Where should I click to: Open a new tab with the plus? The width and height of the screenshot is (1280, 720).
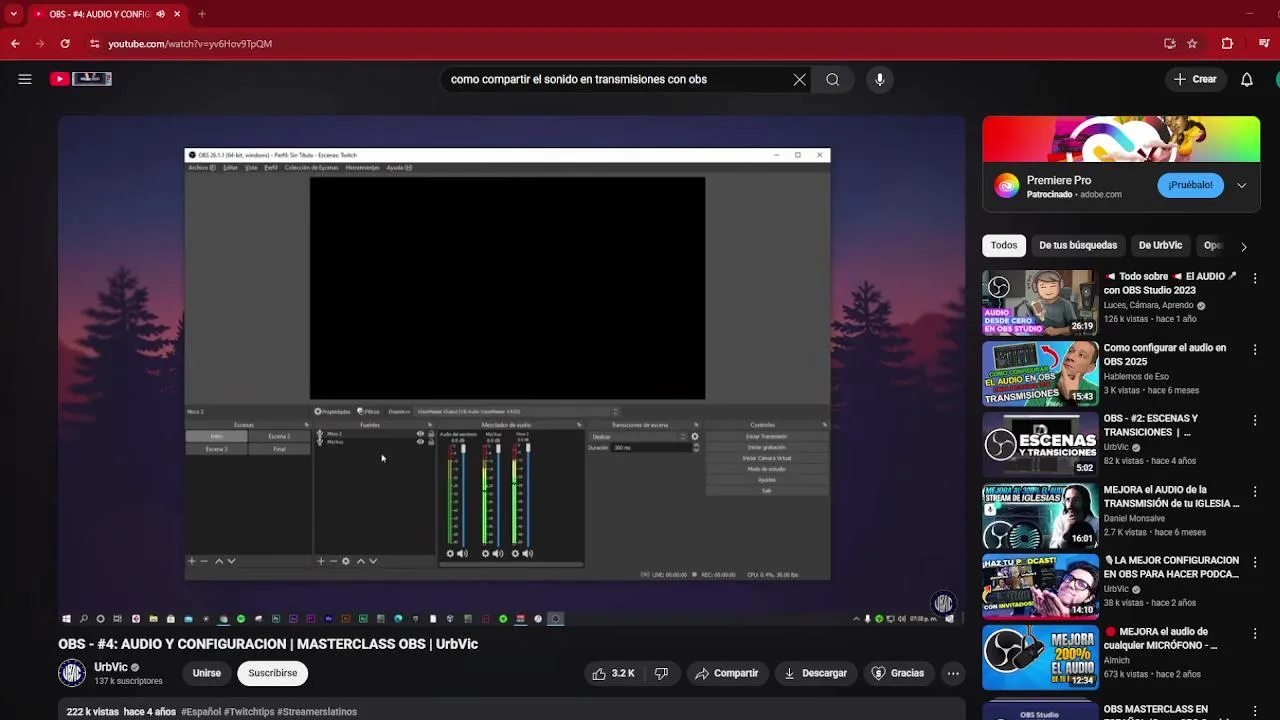click(202, 14)
